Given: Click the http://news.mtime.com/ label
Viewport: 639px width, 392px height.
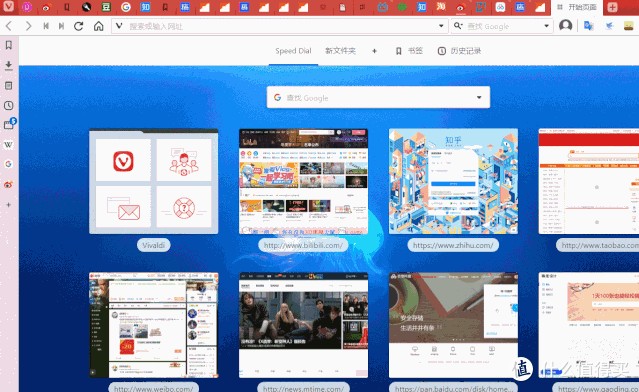Looking at the screenshot, I should pyautogui.click(x=303, y=388).
